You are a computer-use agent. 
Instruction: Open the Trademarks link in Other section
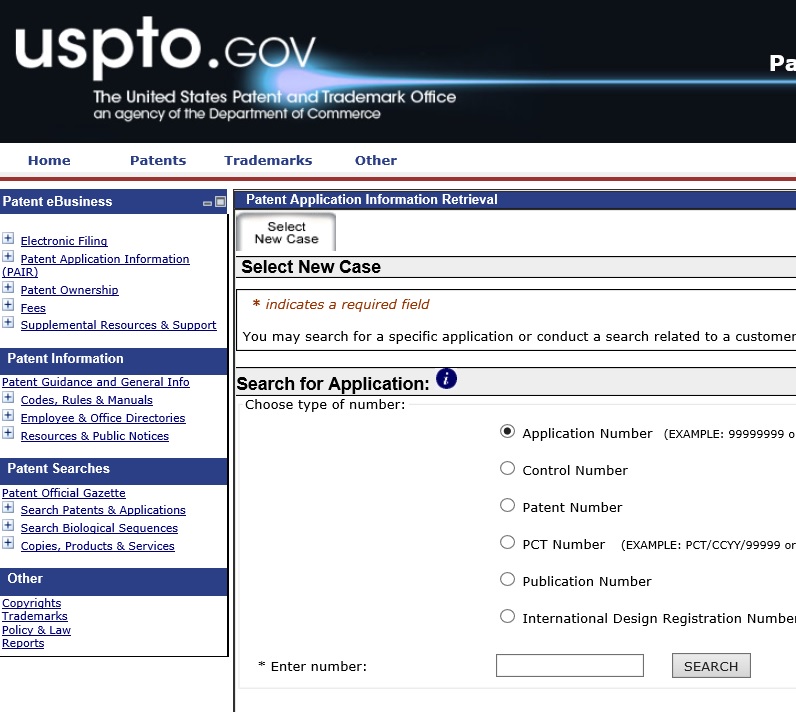[x=35, y=616]
